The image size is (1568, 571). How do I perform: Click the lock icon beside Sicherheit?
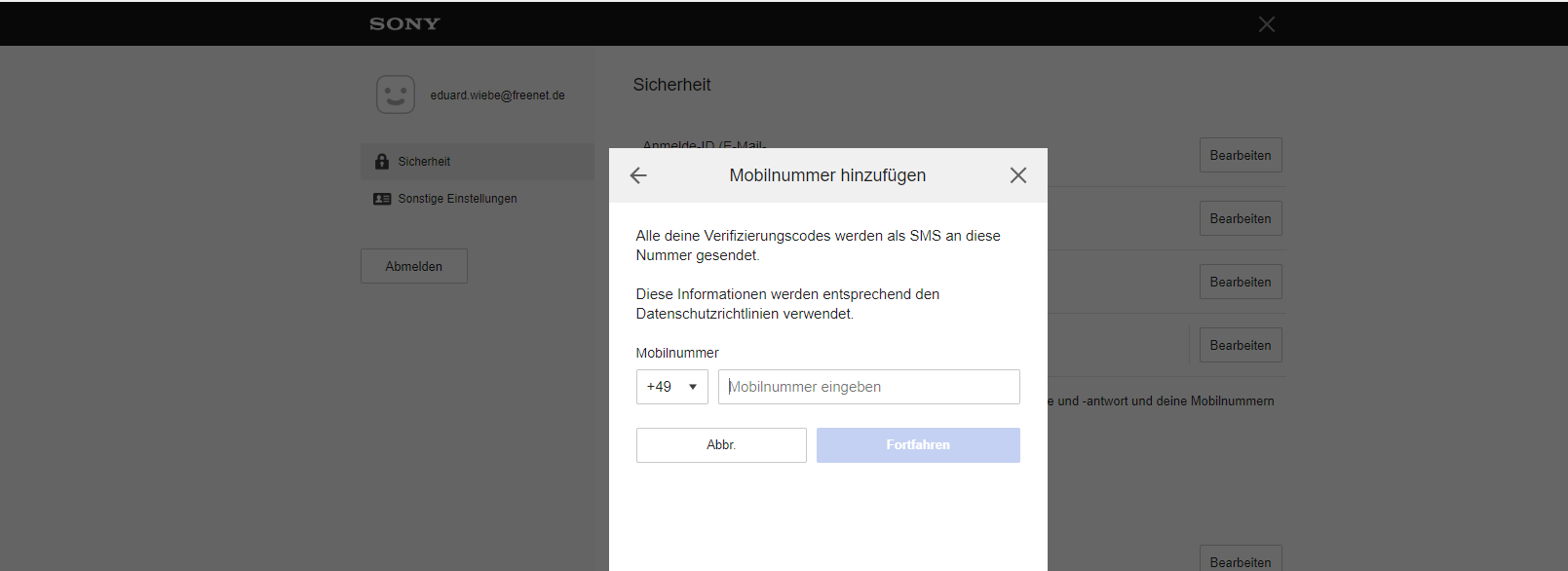click(x=382, y=162)
